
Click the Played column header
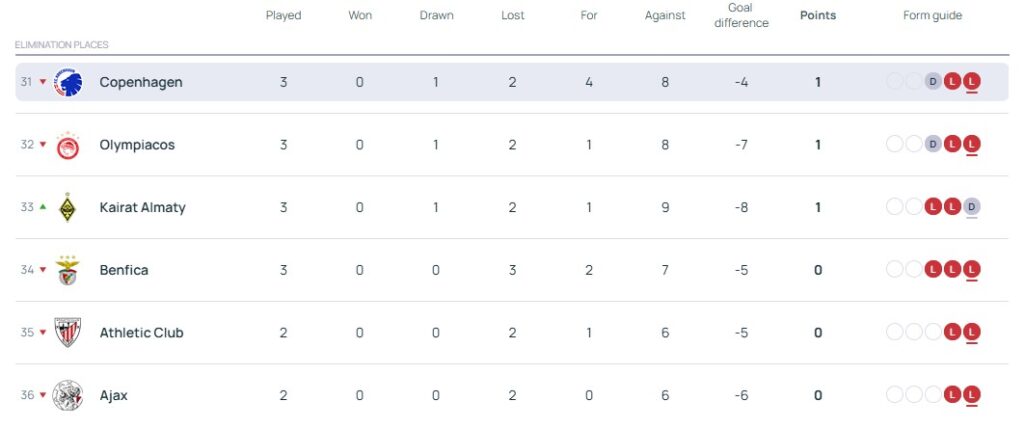tap(283, 15)
